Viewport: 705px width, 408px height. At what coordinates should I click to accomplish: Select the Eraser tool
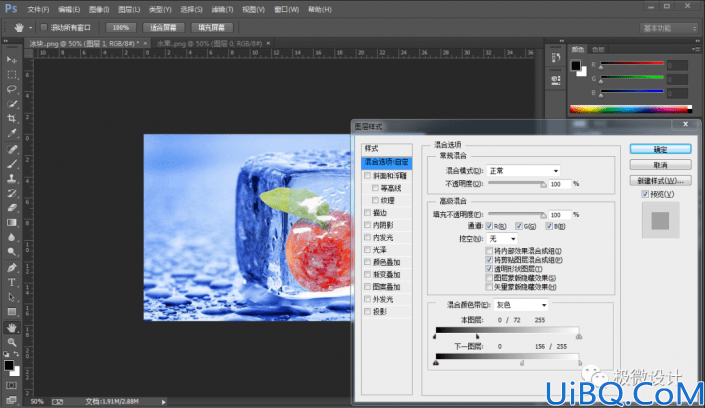click(12, 208)
